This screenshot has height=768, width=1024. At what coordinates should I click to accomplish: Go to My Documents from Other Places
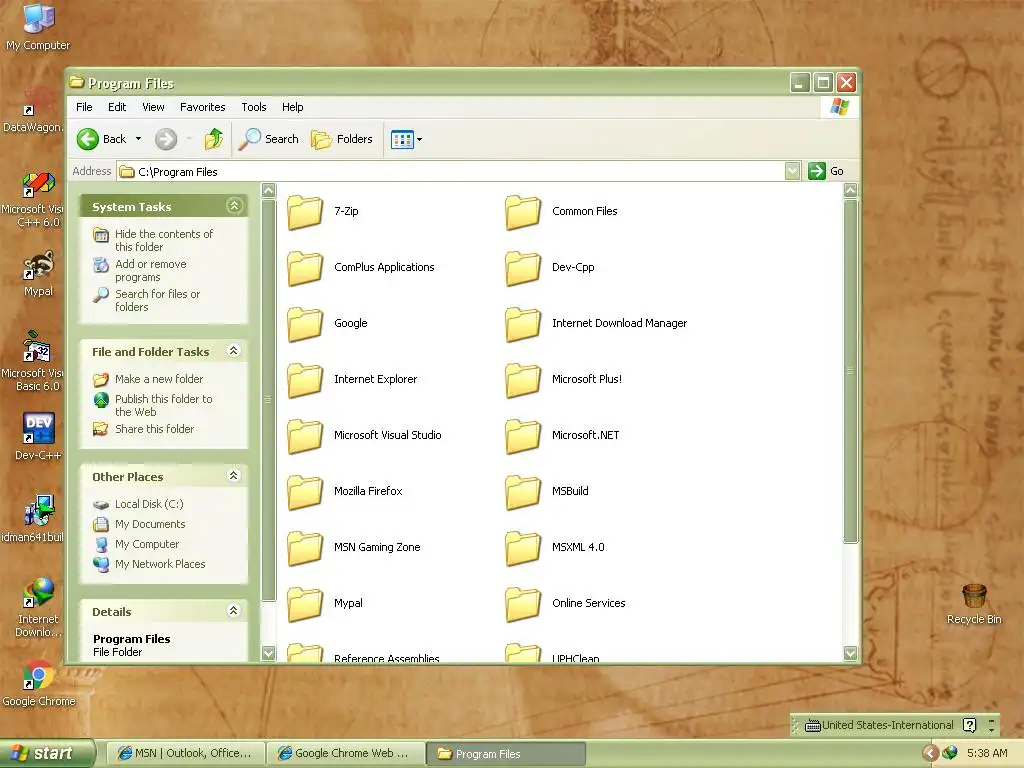pos(139,524)
